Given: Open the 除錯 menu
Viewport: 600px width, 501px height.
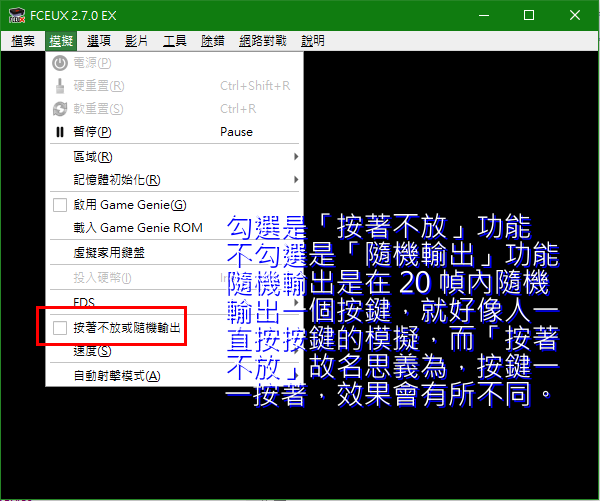Looking at the screenshot, I should pos(212,41).
